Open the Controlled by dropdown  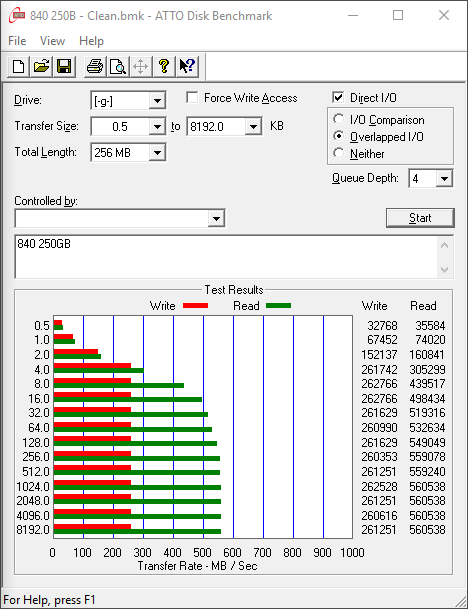216,219
